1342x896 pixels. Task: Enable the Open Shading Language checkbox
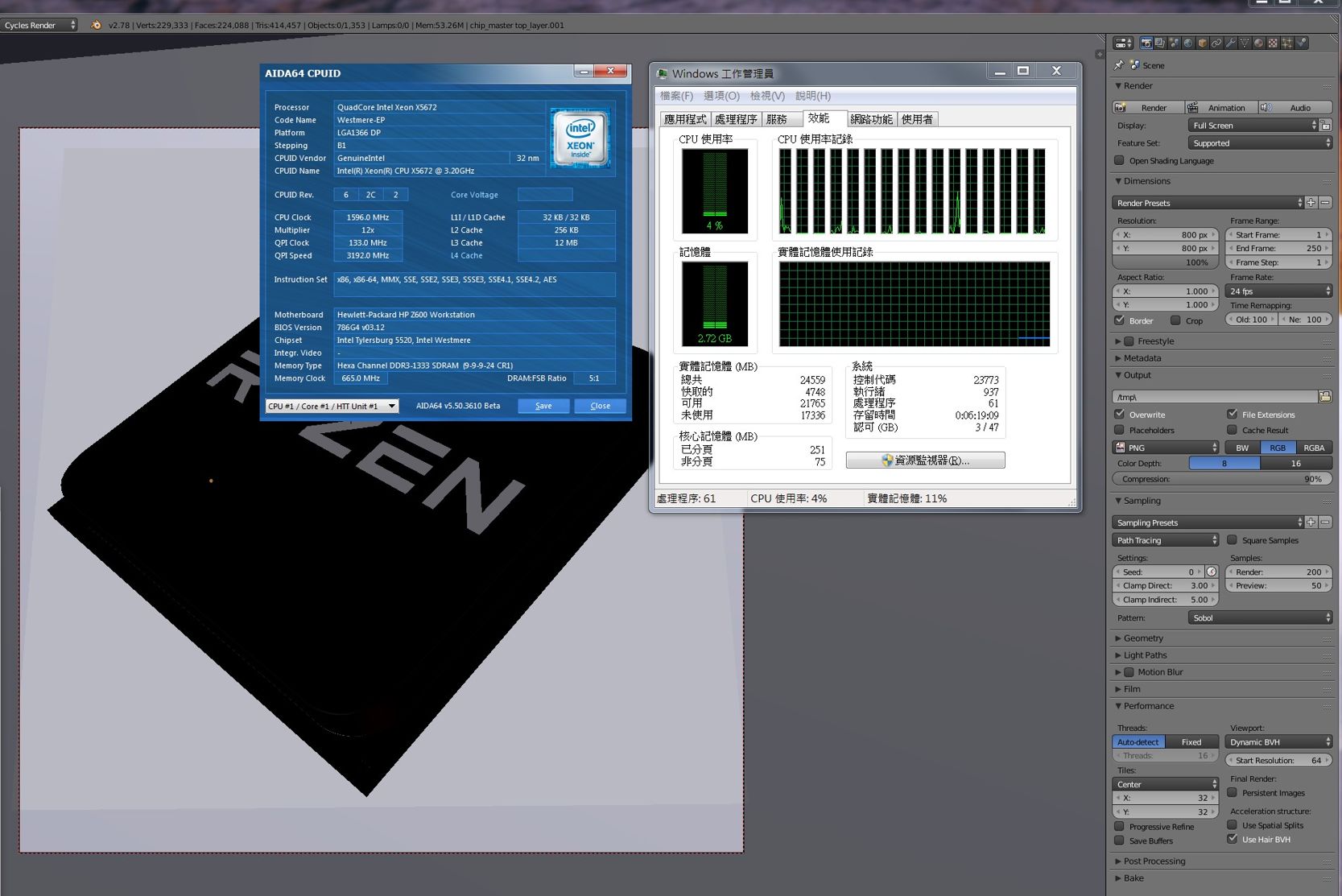pos(1119,161)
